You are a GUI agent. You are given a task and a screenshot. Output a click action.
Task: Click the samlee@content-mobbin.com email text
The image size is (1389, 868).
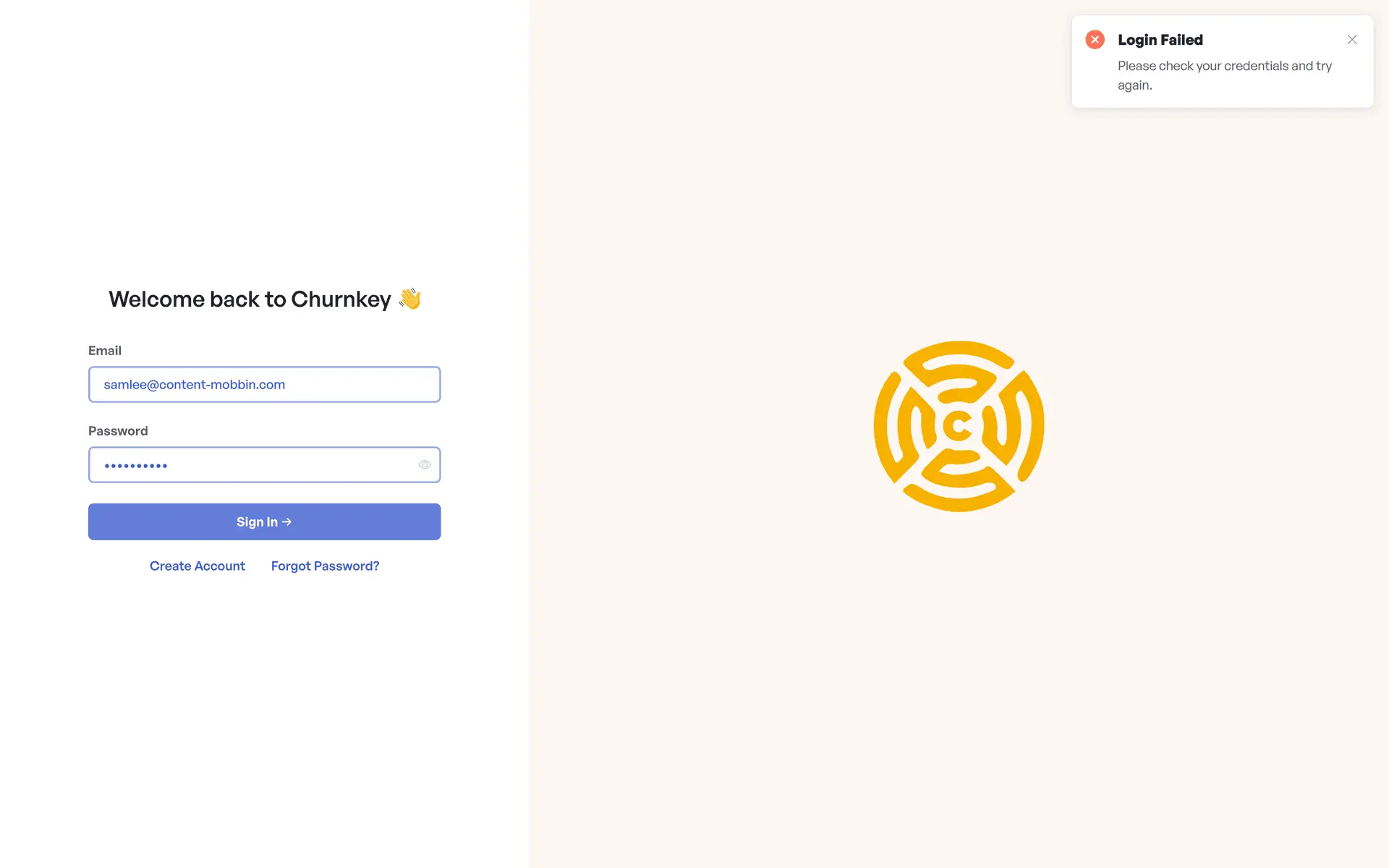tap(194, 384)
